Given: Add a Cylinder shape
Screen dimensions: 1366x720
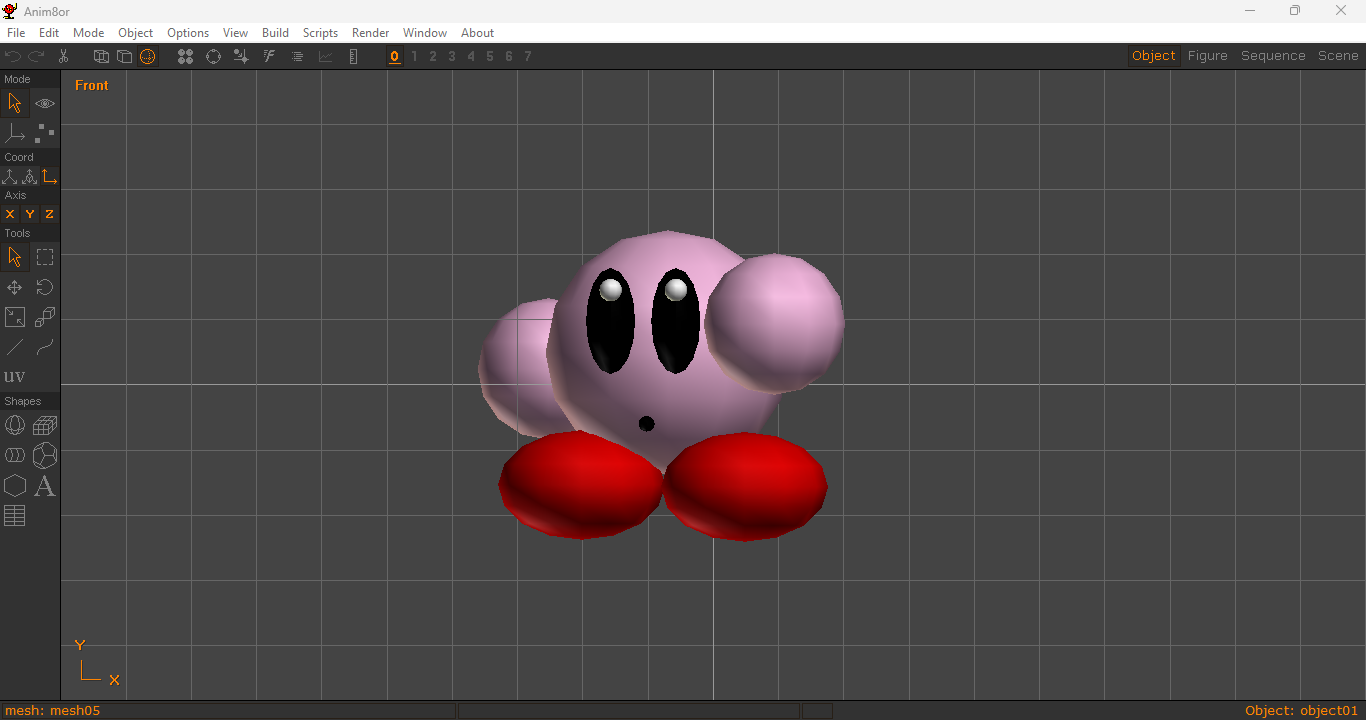Looking at the screenshot, I should pyautogui.click(x=15, y=456).
